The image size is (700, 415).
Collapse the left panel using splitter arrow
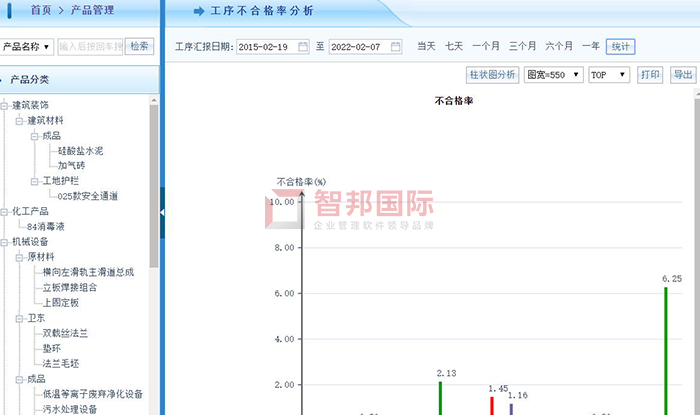click(x=162, y=213)
